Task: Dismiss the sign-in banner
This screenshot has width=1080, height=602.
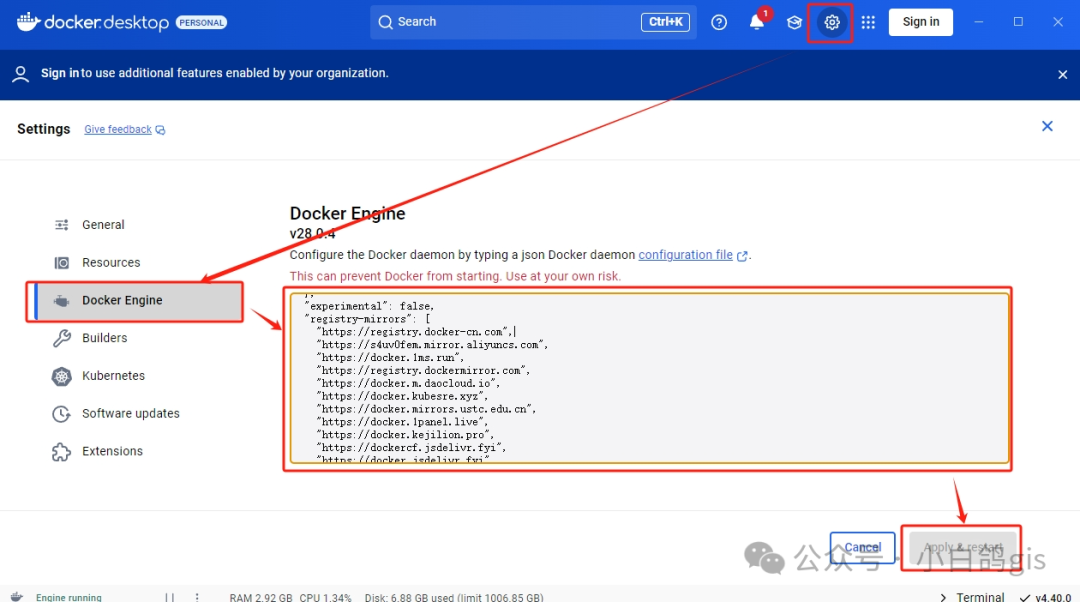Action: [x=1062, y=74]
